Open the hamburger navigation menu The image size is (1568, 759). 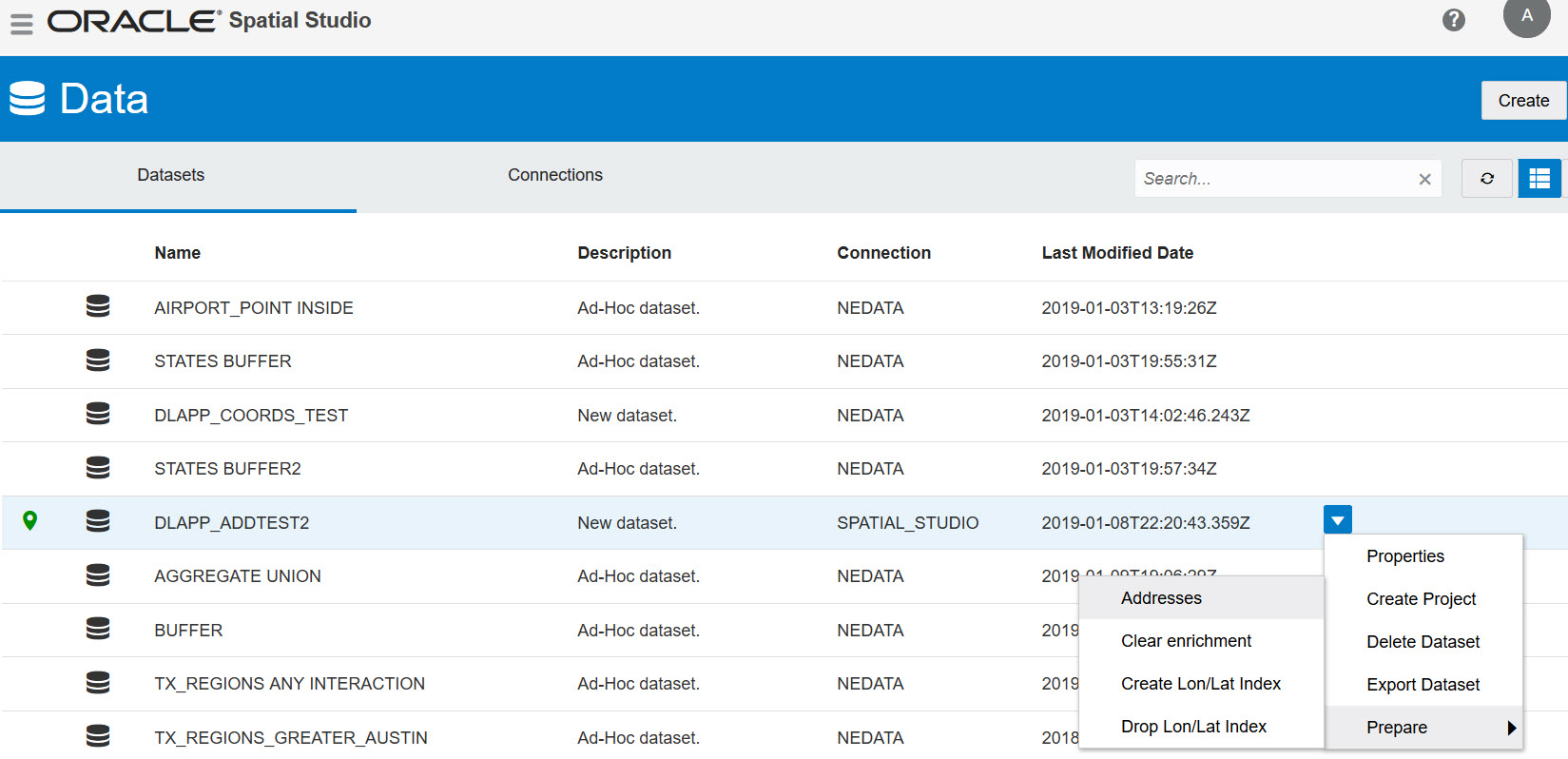pyautogui.click(x=22, y=23)
